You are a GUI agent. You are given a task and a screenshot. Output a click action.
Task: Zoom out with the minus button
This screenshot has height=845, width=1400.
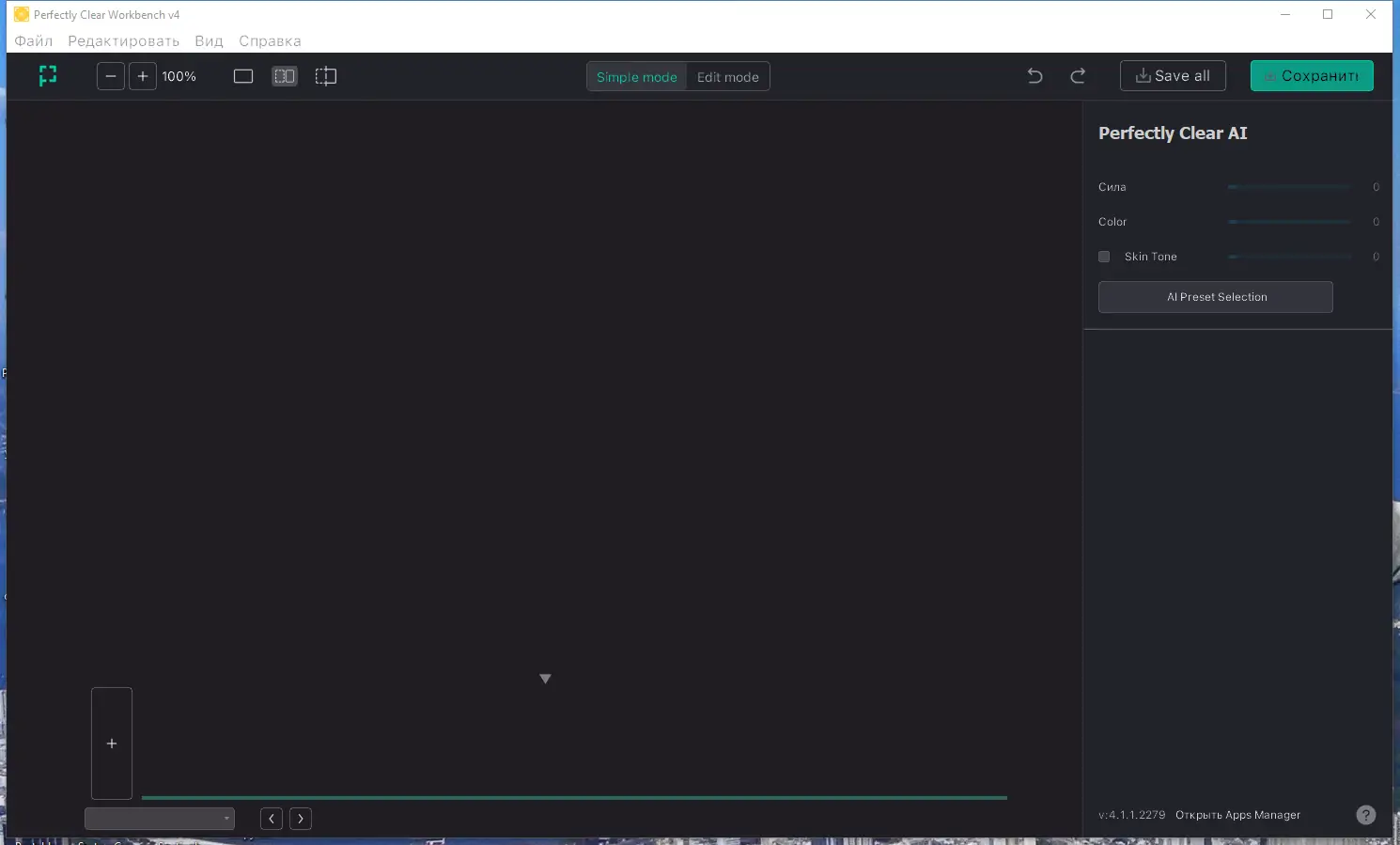[x=111, y=76]
